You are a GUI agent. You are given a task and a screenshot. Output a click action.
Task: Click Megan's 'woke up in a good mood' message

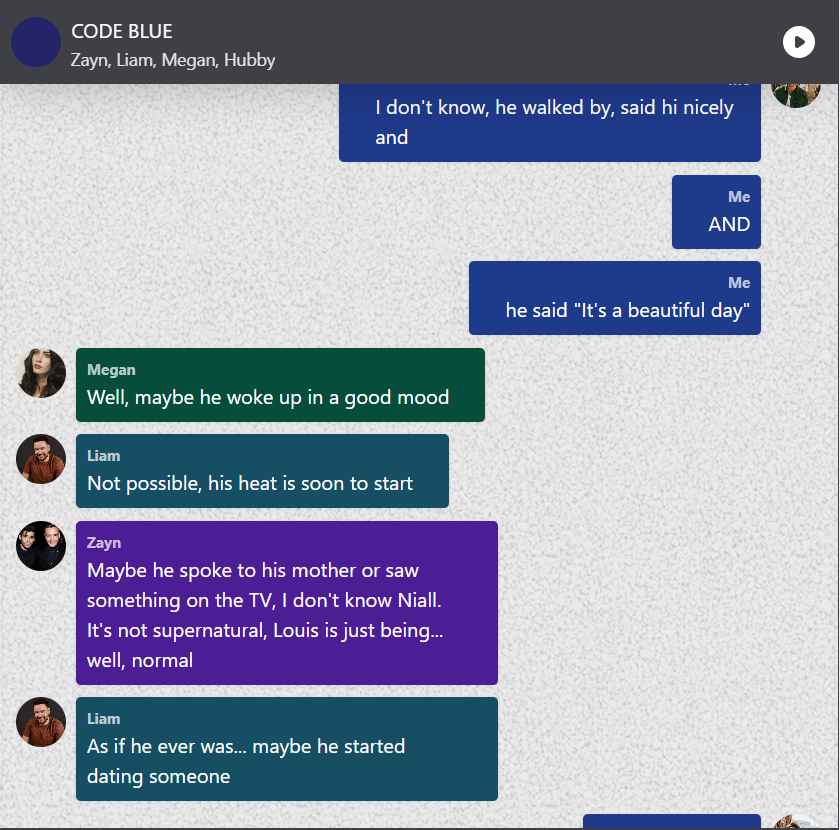click(x=280, y=385)
